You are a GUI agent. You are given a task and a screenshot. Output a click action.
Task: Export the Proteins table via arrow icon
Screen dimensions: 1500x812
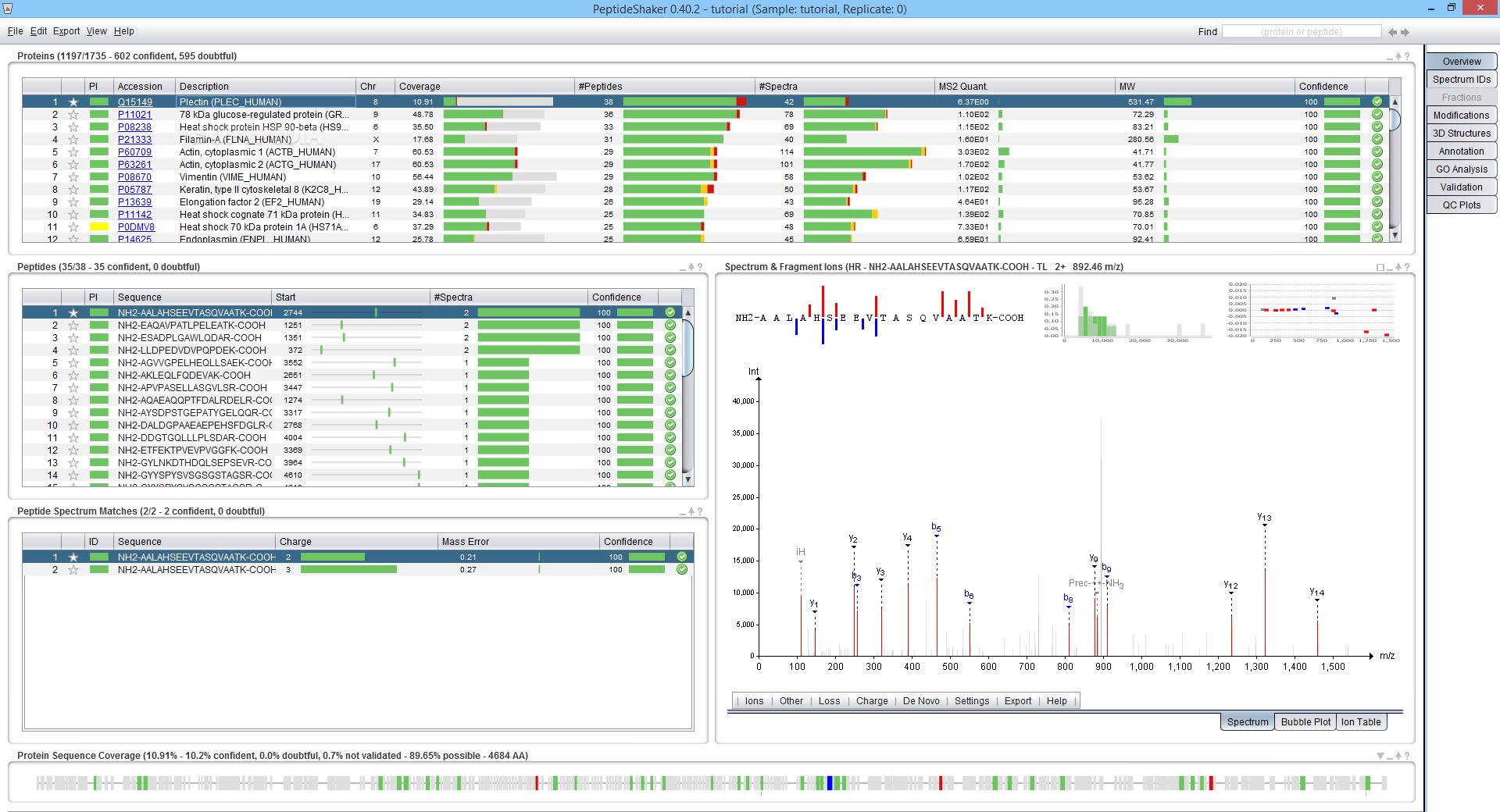pos(1399,56)
